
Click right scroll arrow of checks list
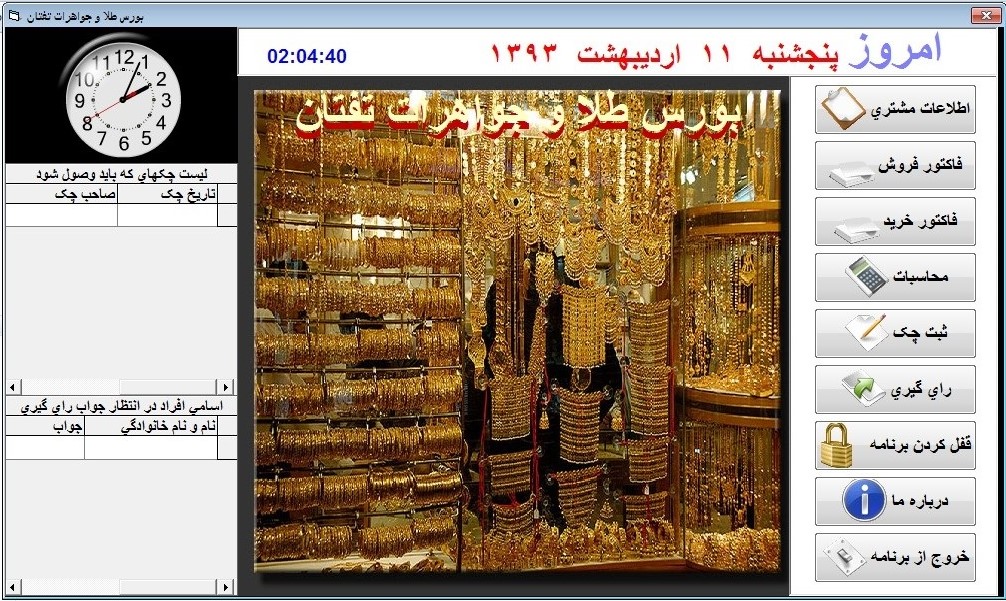pos(225,387)
